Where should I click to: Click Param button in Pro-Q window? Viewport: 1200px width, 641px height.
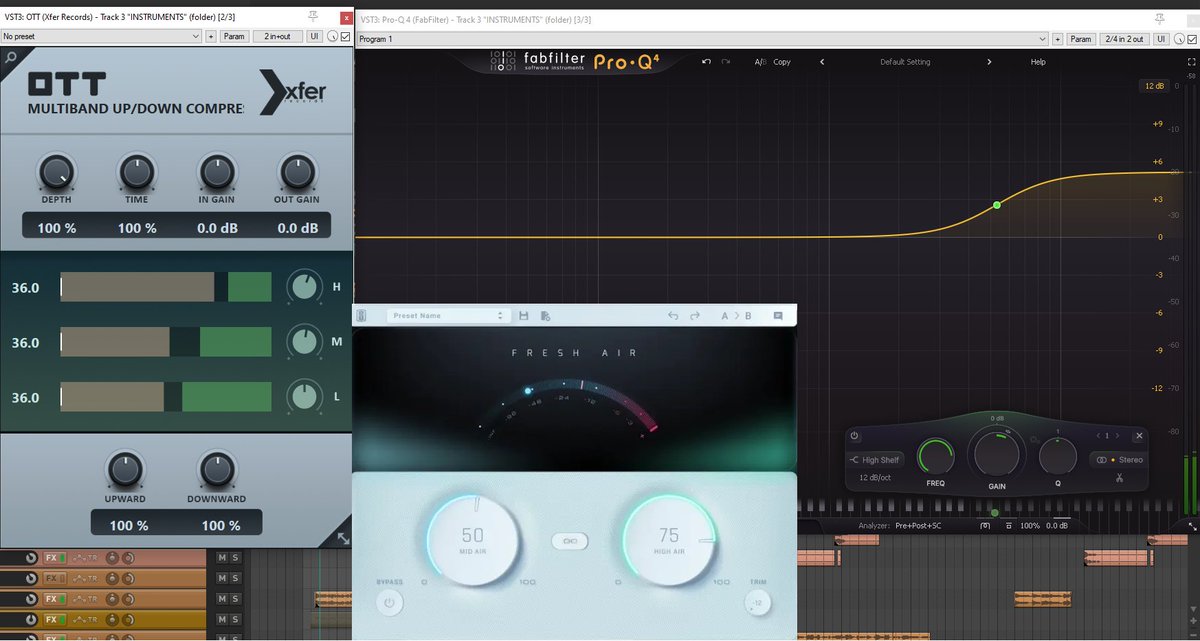[x=1081, y=39]
